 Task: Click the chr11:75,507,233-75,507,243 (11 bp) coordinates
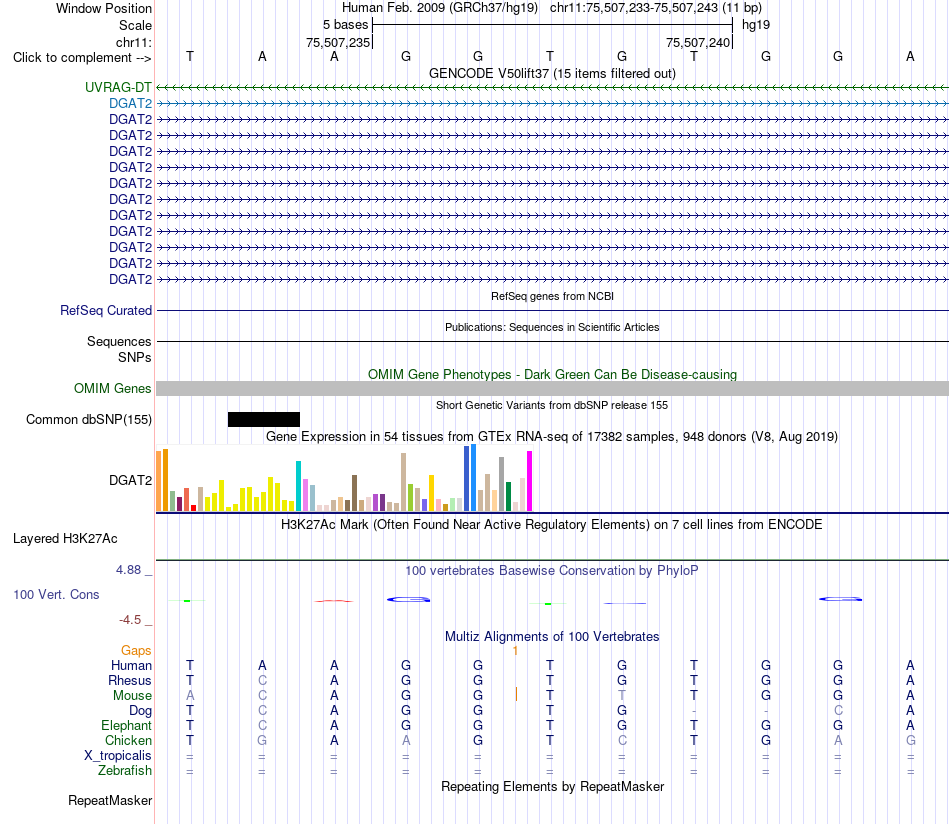point(656,8)
